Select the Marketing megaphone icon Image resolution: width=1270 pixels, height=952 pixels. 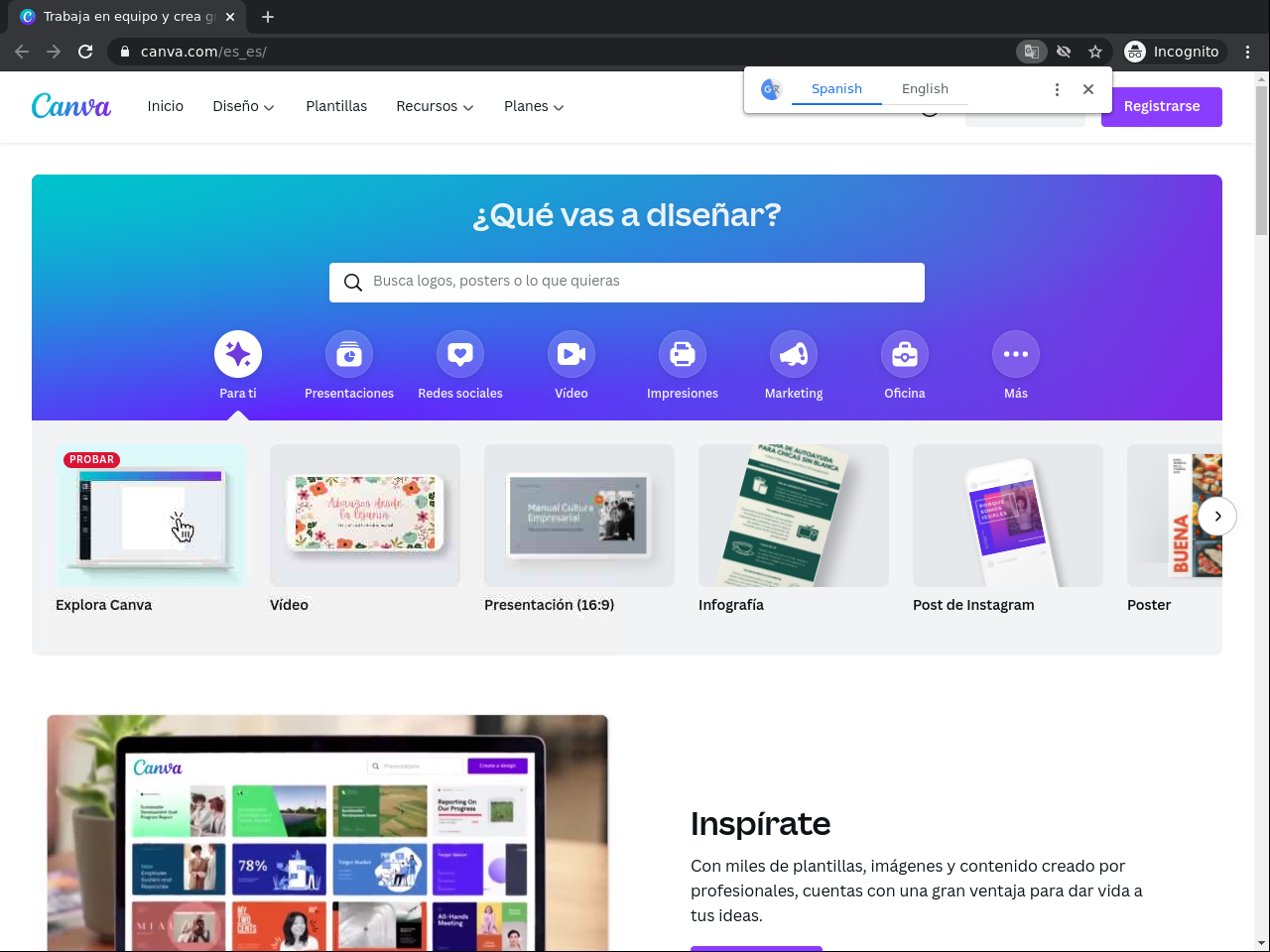click(794, 354)
